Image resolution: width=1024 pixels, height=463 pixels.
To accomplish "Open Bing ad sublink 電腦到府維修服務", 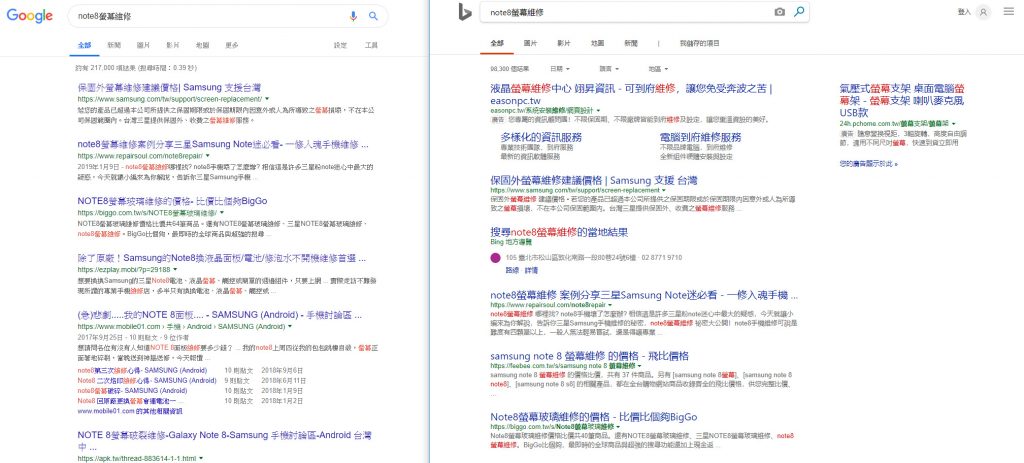I will coord(700,138).
